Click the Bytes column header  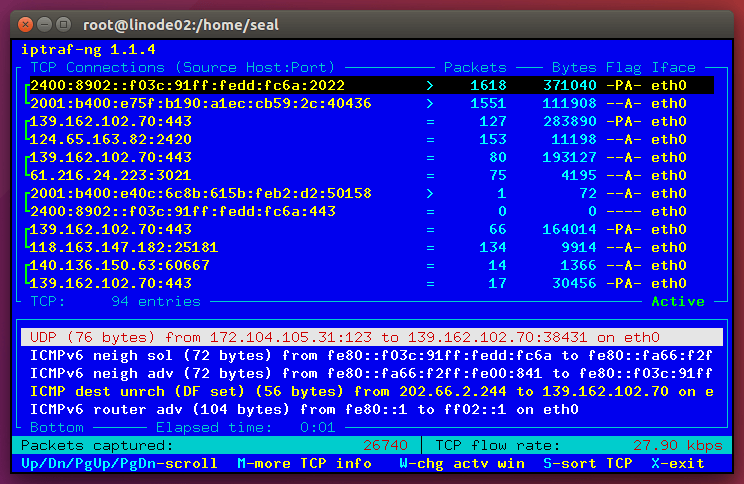(x=574, y=67)
